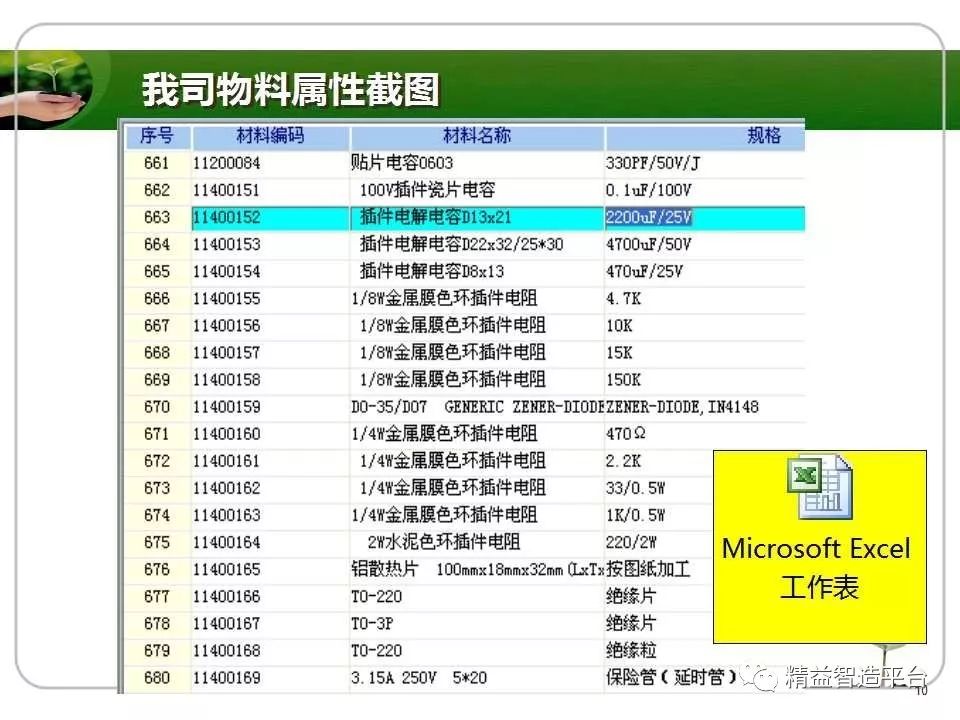
Task: Select the 2W水泥色环插件电阻 name cell
Action: 444,543
